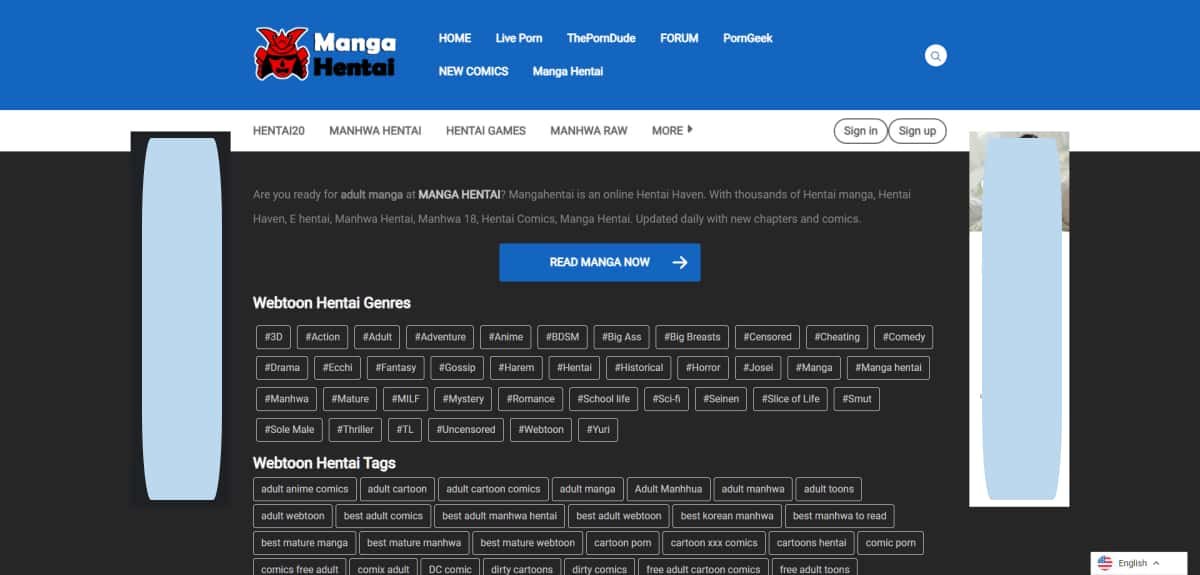Choose the #Romance genre tag
This screenshot has height=575, width=1200.
[x=530, y=399]
